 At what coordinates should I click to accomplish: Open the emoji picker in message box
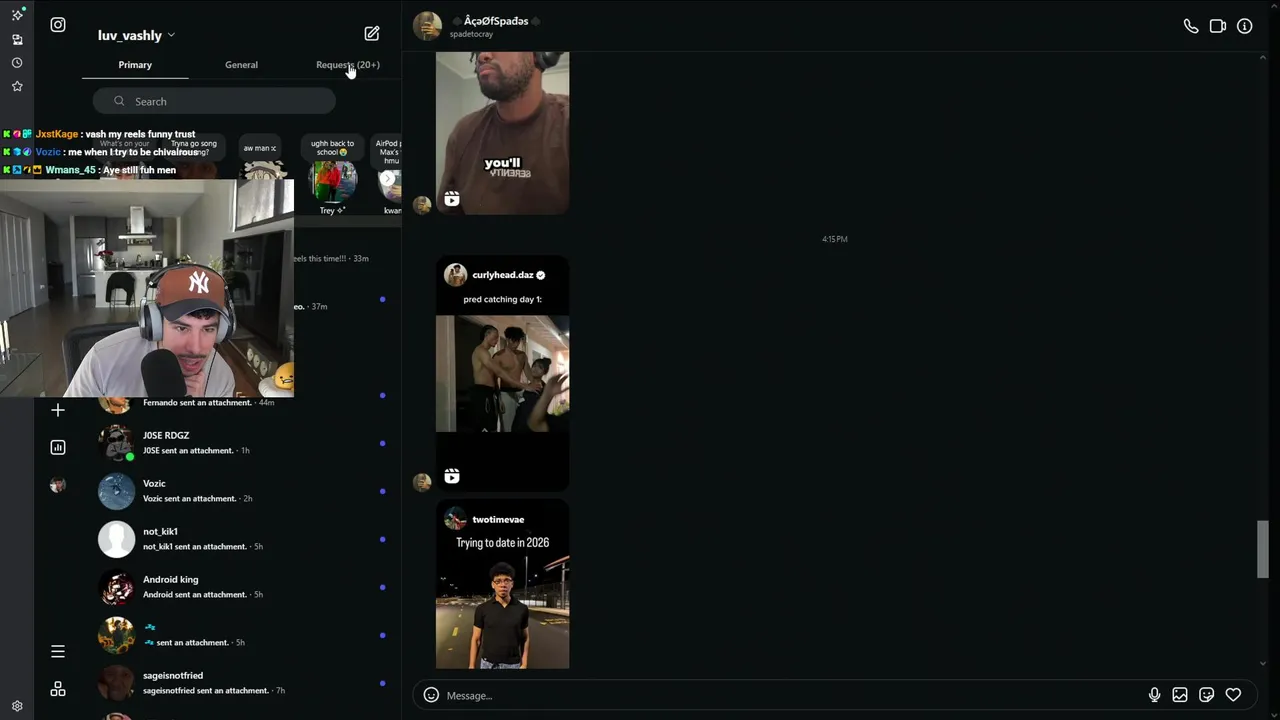[431, 695]
